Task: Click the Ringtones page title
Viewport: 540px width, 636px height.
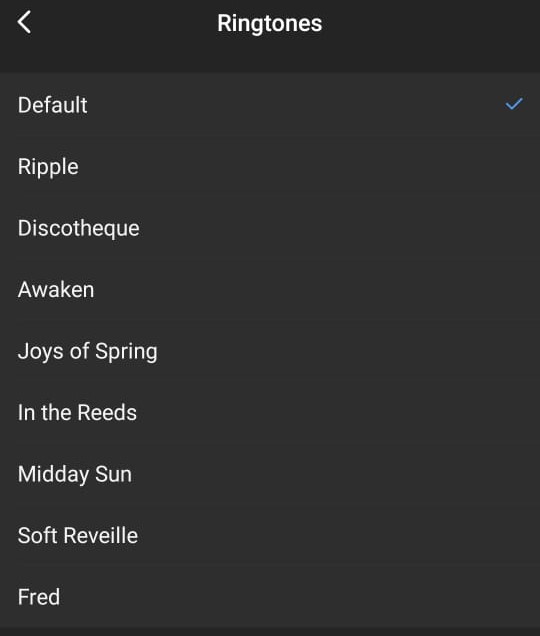Action: [x=269, y=24]
